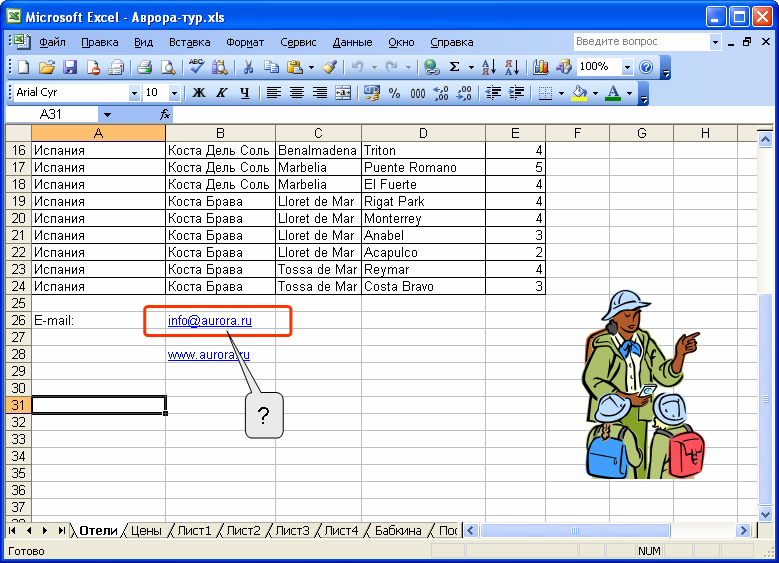Image resolution: width=779 pixels, height=563 pixels.
Task: Launch the Chart Wizard icon
Action: point(541,67)
